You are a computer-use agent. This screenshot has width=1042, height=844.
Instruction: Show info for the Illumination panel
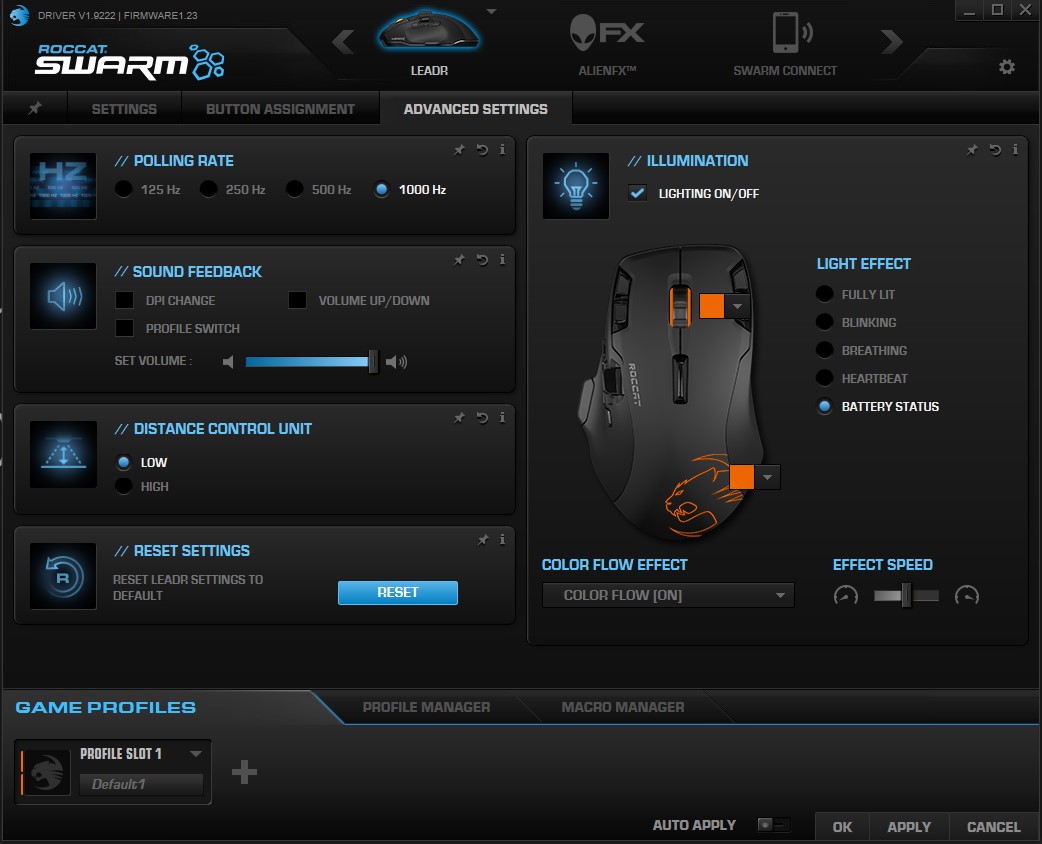(1015, 150)
